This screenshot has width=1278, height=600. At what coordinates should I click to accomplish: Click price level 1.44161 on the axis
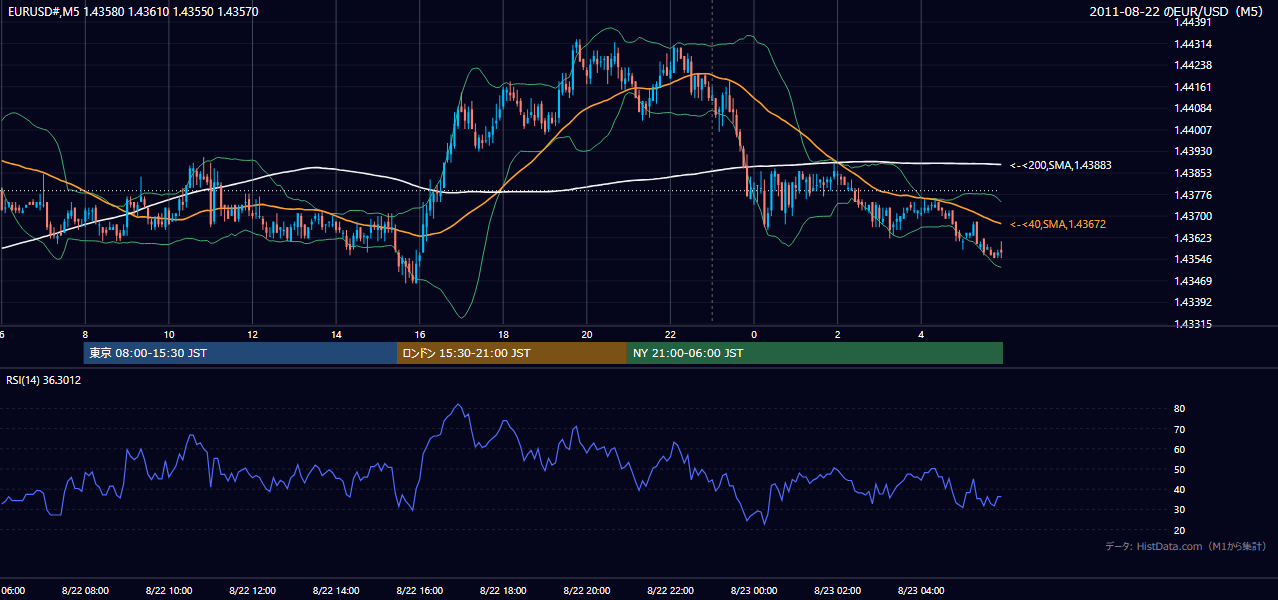point(1192,87)
